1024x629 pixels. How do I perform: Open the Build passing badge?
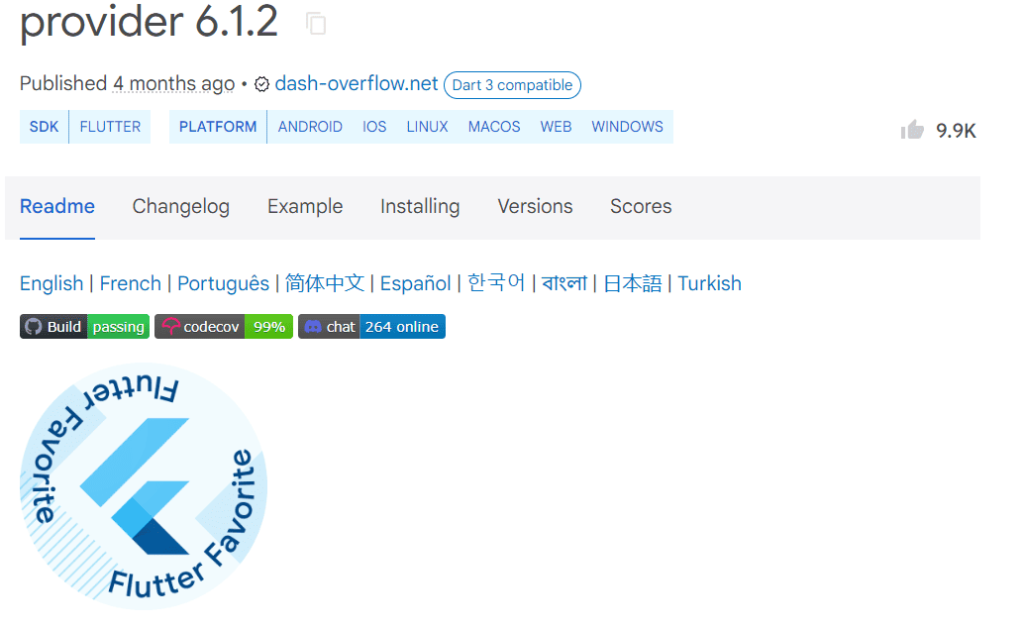(x=84, y=327)
